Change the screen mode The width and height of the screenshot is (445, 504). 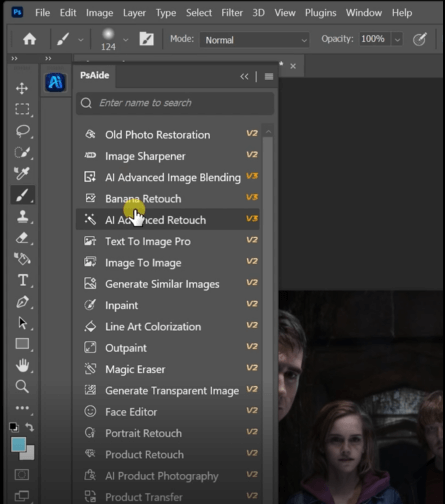(x=22, y=496)
